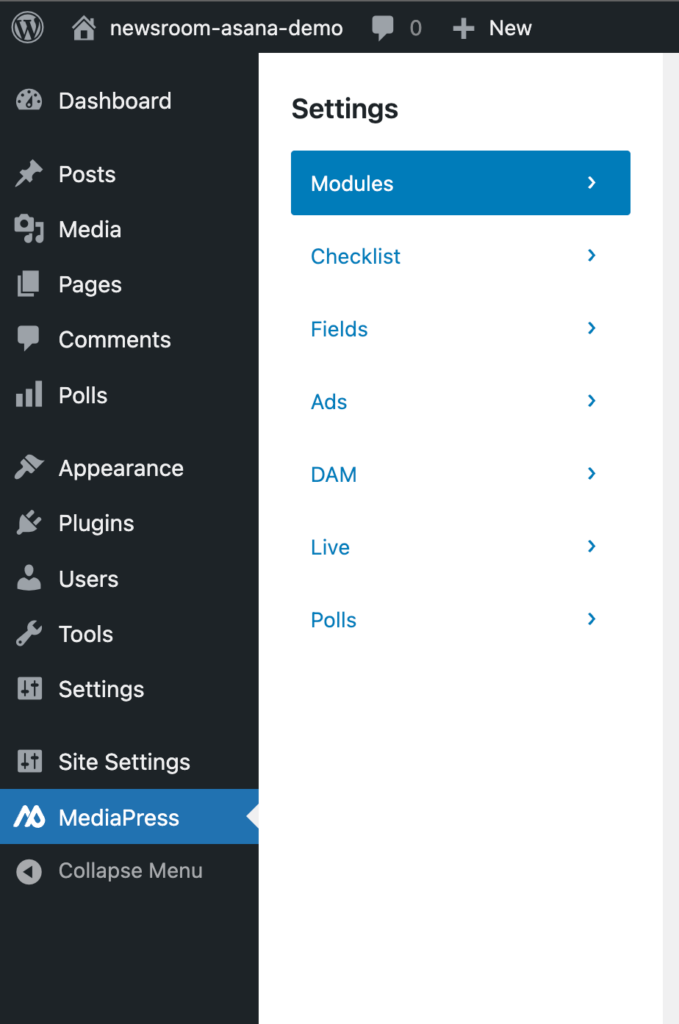
Task: Open the Appearance menu item
Action: [x=121, y=468]
